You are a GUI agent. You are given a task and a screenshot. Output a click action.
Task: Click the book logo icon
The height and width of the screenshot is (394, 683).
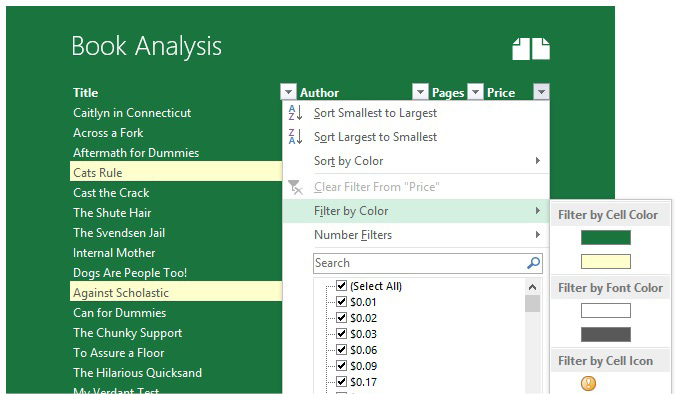coord(531,48)
